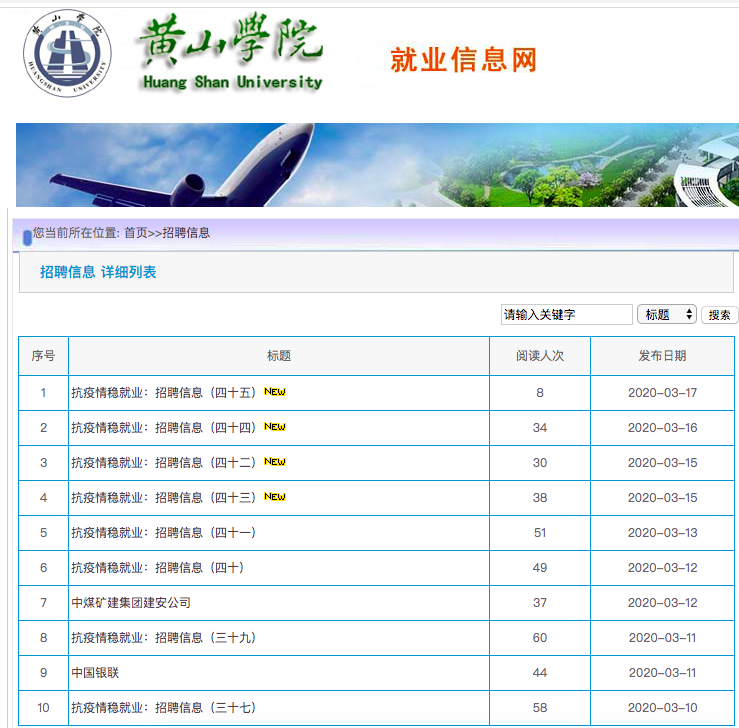Open the 标题 search-type dropdown
Screen dimensions: 739x728
click(666, 314)
